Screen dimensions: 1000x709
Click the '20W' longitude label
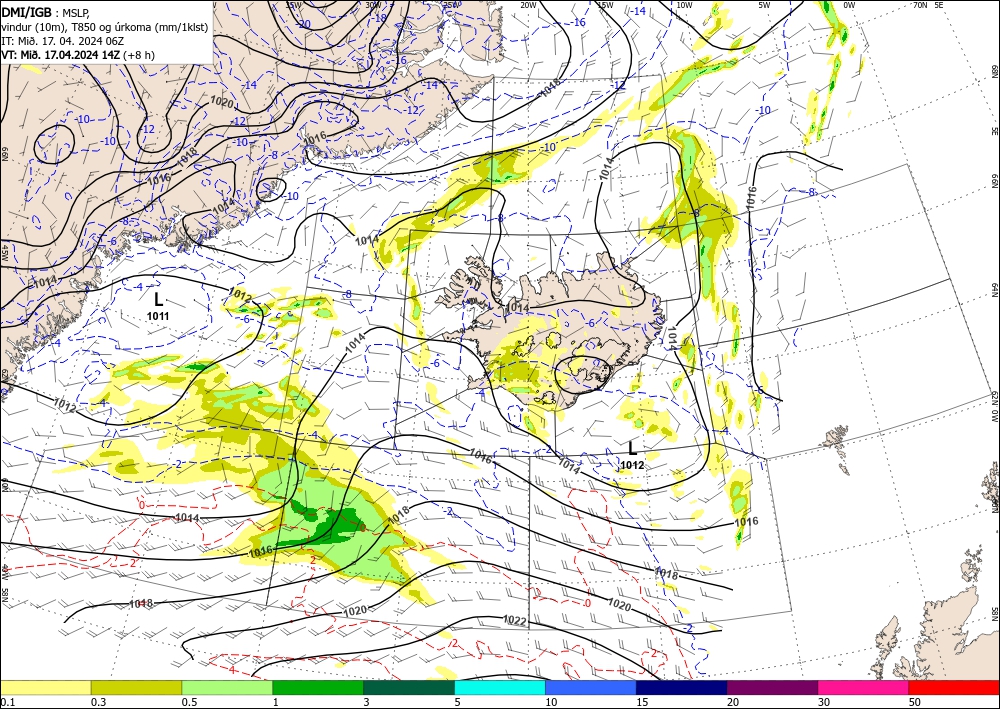(528, 5)
